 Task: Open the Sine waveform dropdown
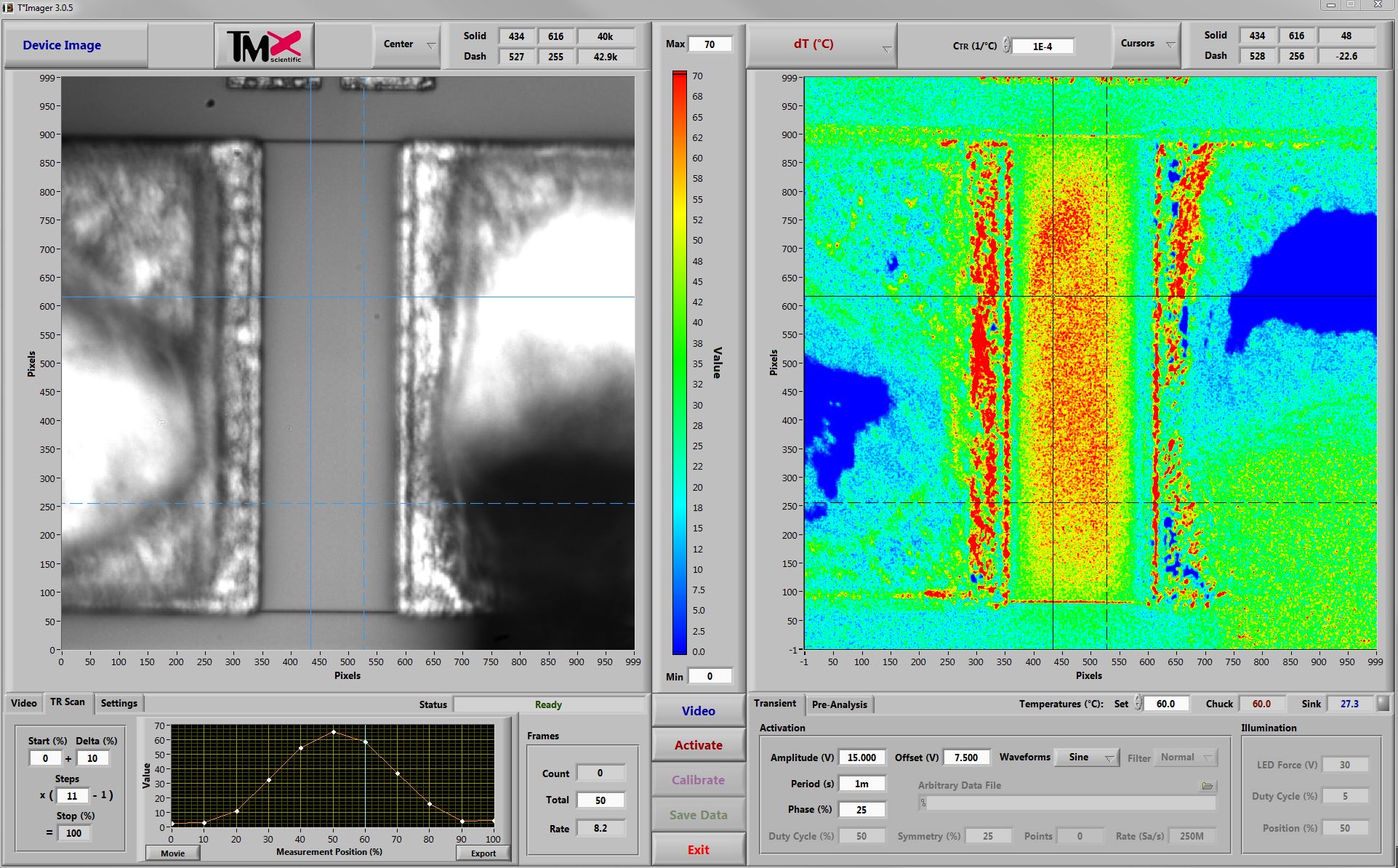[1088, 758]
